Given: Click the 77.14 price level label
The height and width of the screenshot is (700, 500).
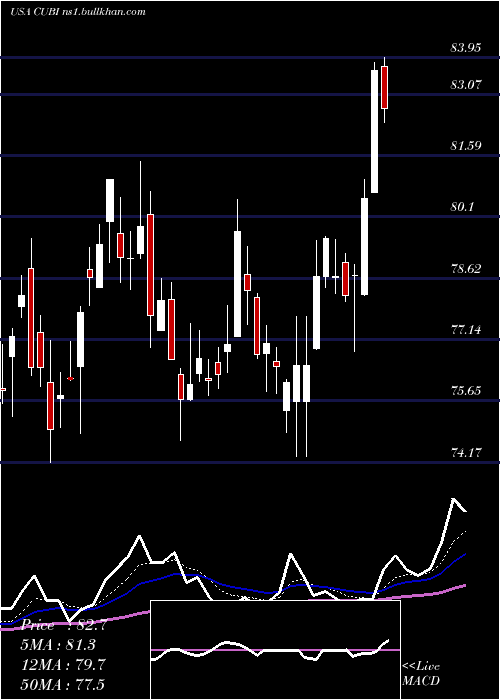Looking at the screenshot, I should [x=466, y=330].
